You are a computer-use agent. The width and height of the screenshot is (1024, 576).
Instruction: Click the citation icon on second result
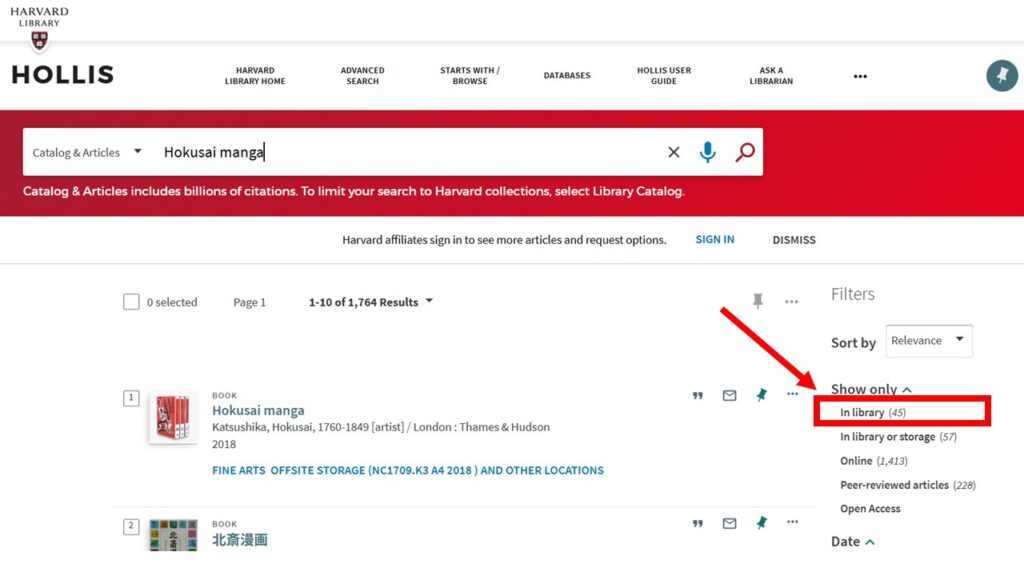[x=697, y=523]
